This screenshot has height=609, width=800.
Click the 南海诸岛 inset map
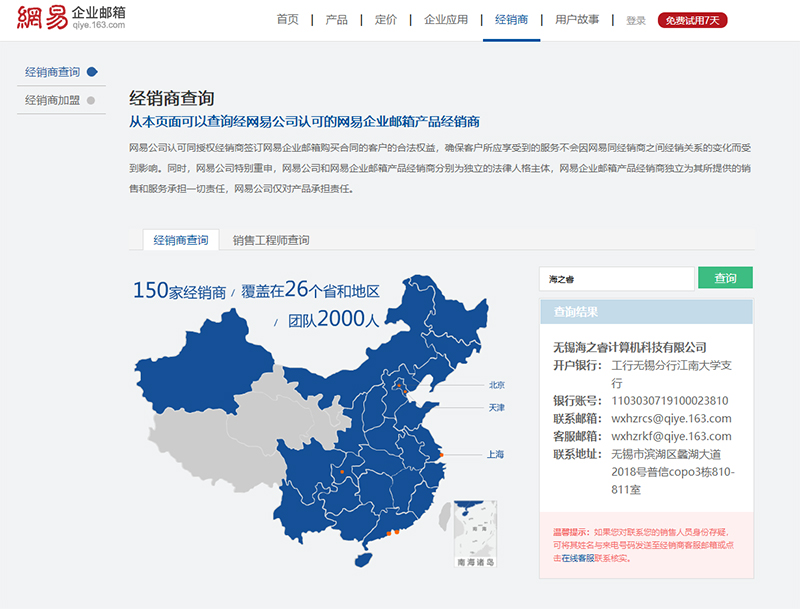tap(475, 534)
